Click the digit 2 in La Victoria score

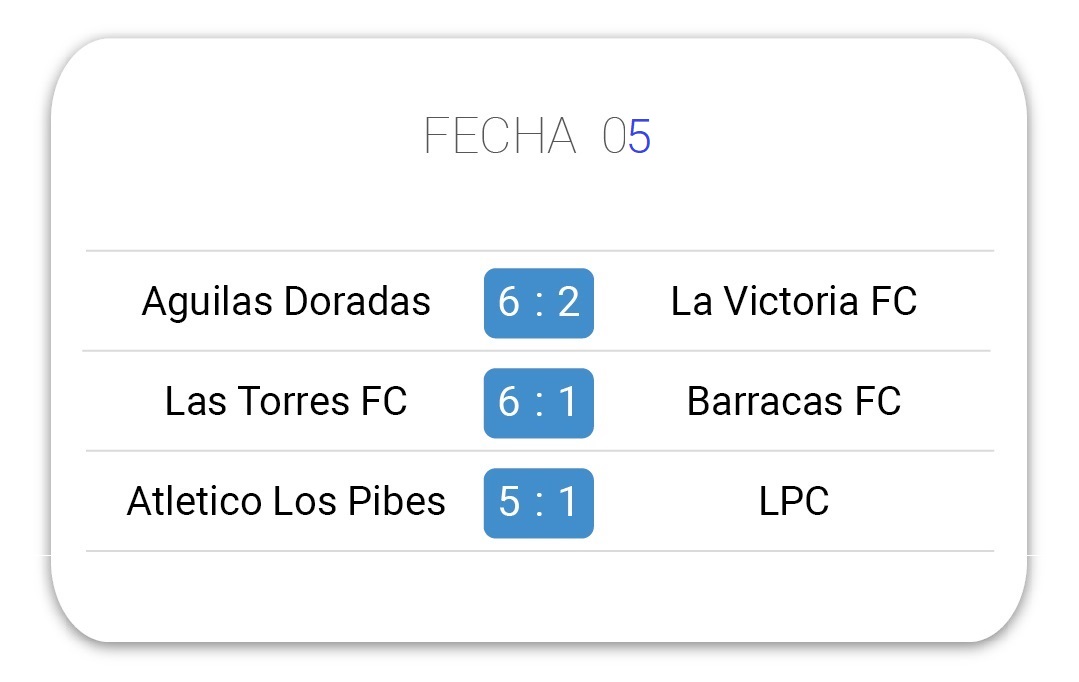click(x=569, y=302)
